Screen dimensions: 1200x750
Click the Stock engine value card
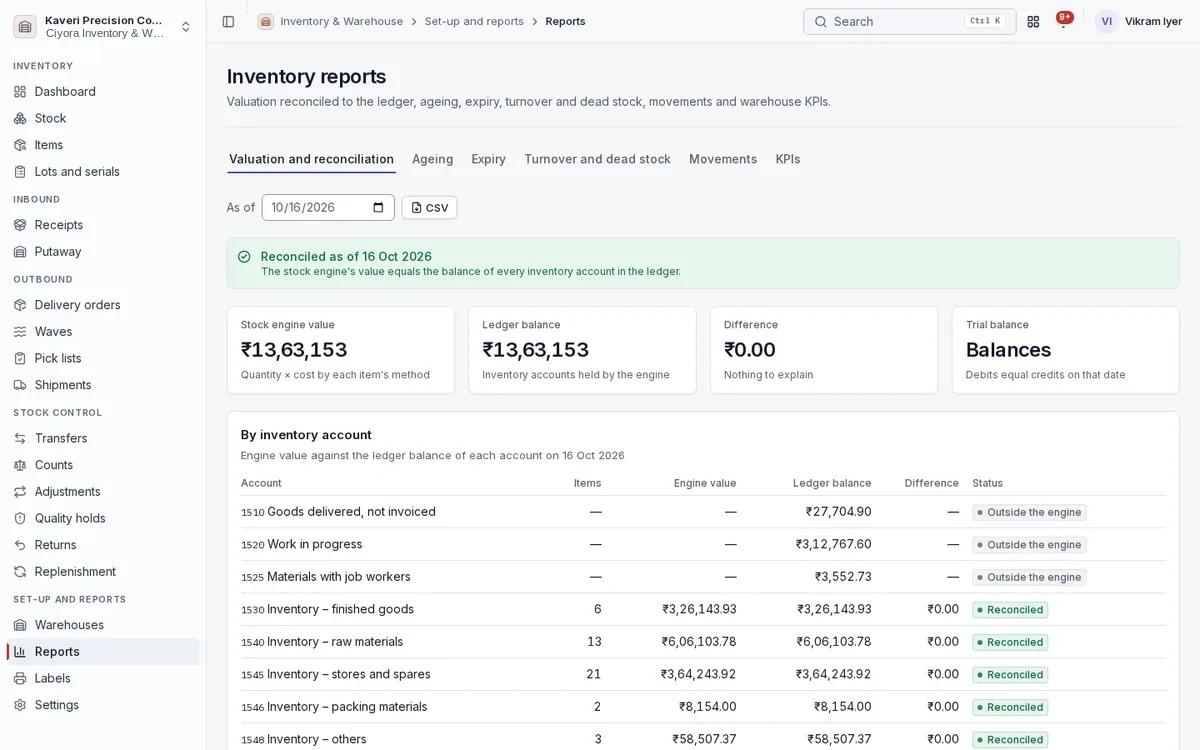coord(341,350)
